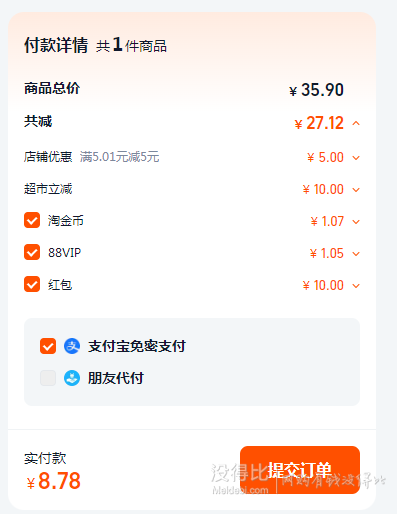Uncheck the 88VIP discount checkbox
The image size is (397, 514).
[32, 252]
